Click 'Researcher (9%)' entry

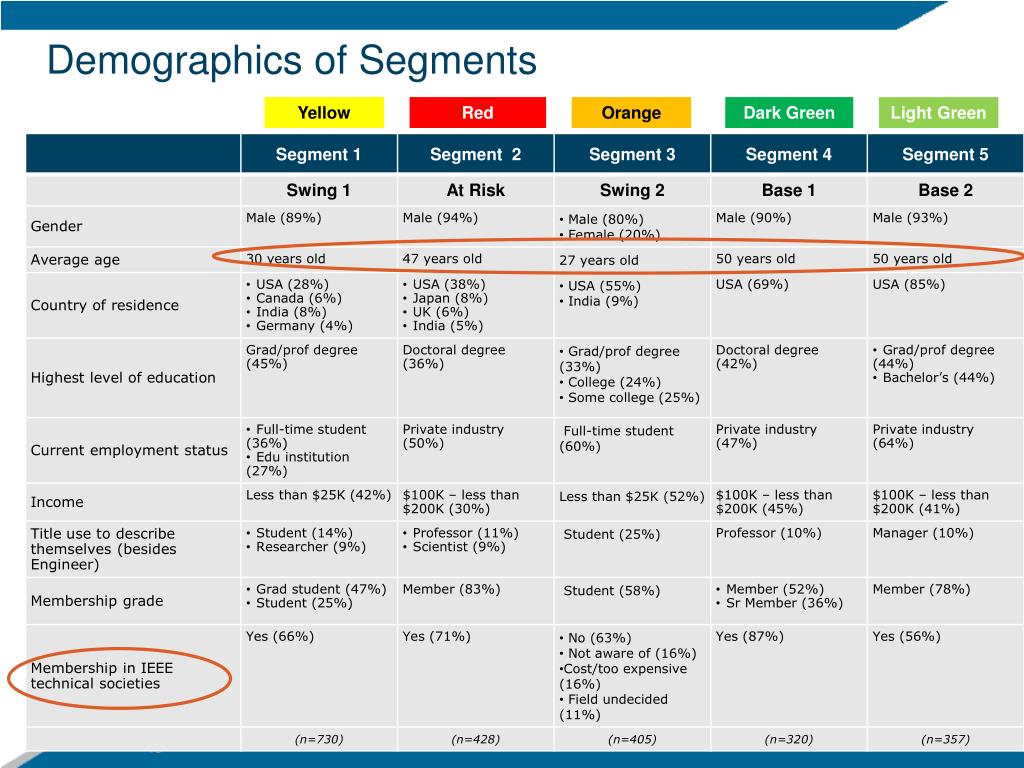click(306, 547)
